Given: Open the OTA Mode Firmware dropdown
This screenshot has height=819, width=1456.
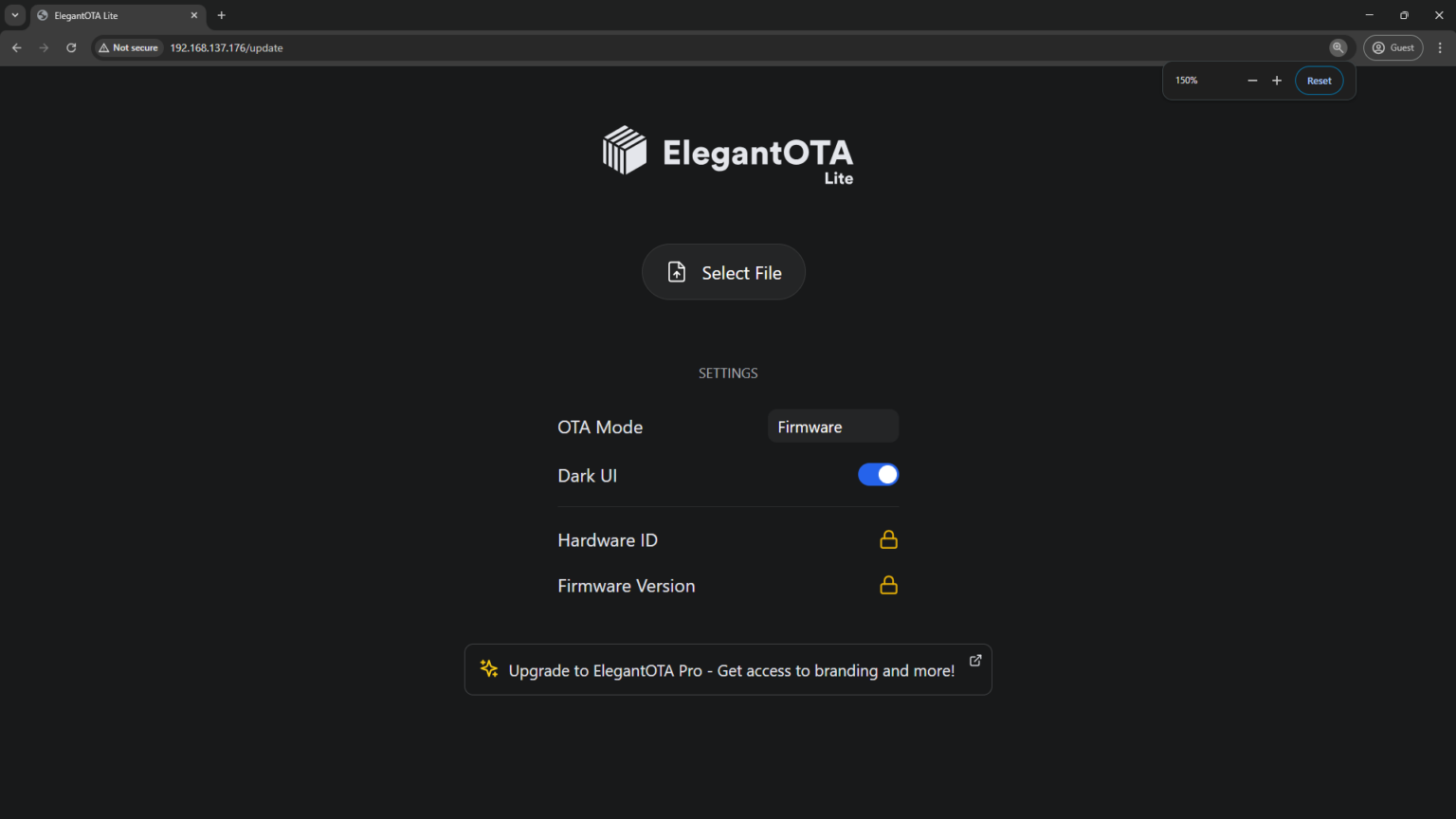Looking at the screenshot, I should click(x=832, y=427).
